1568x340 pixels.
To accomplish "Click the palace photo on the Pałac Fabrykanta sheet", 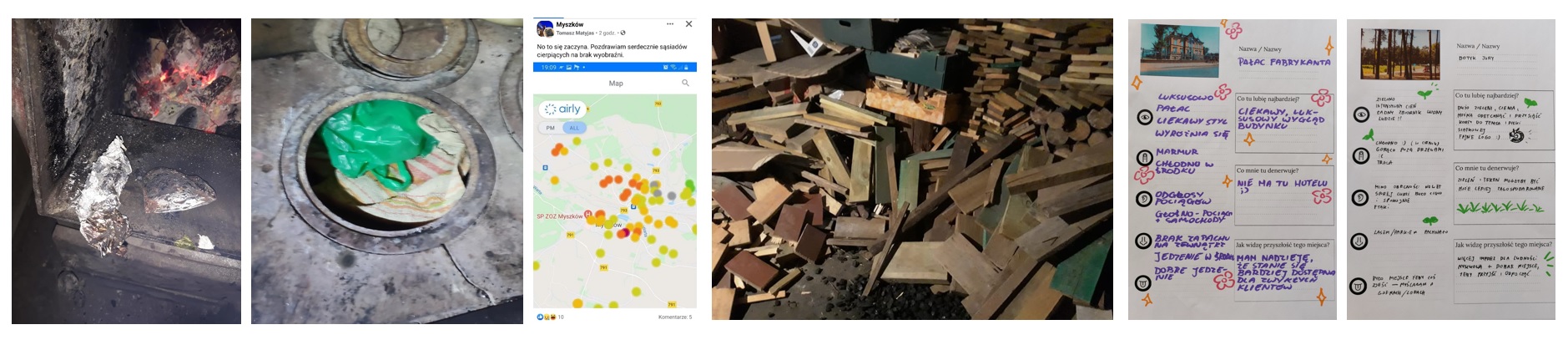I will coord(1180,48).
